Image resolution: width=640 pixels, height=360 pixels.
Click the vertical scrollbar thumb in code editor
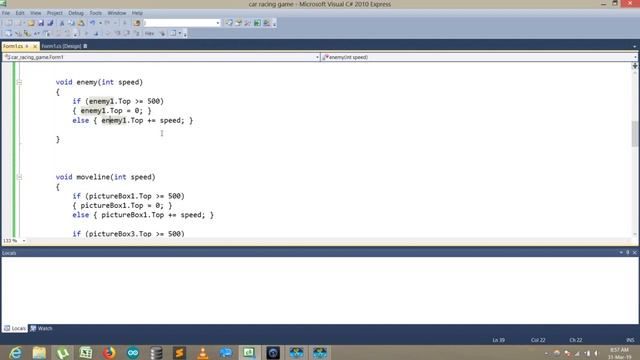click(x=635, y=133)
